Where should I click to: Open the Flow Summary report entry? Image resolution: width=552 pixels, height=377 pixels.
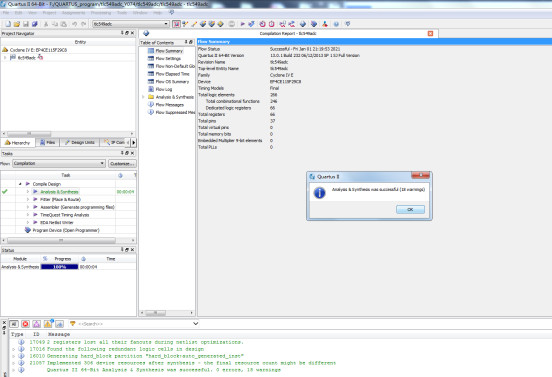point(169,51)
